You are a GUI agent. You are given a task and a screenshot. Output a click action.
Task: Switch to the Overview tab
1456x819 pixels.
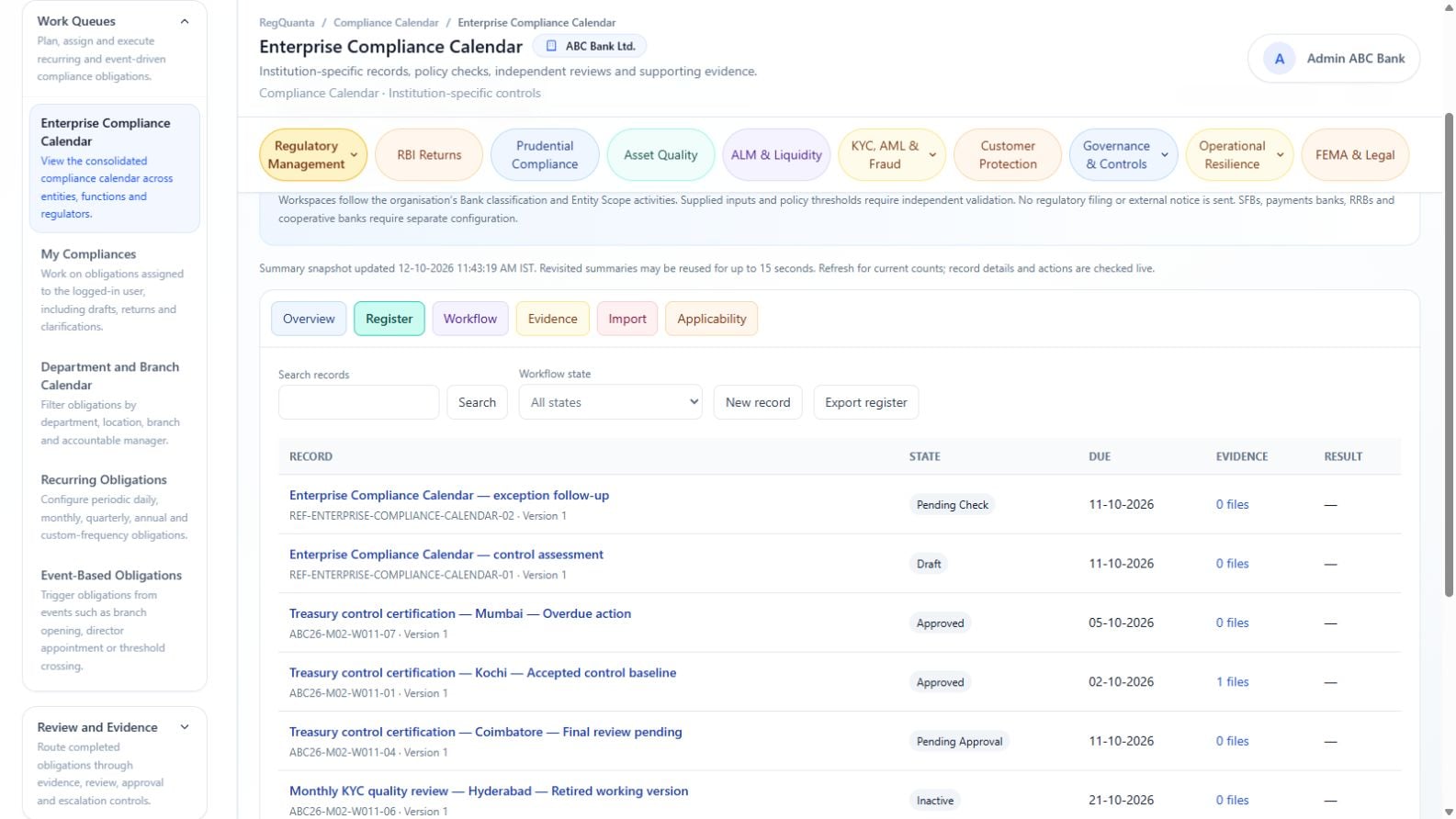[x=309, y=319]
